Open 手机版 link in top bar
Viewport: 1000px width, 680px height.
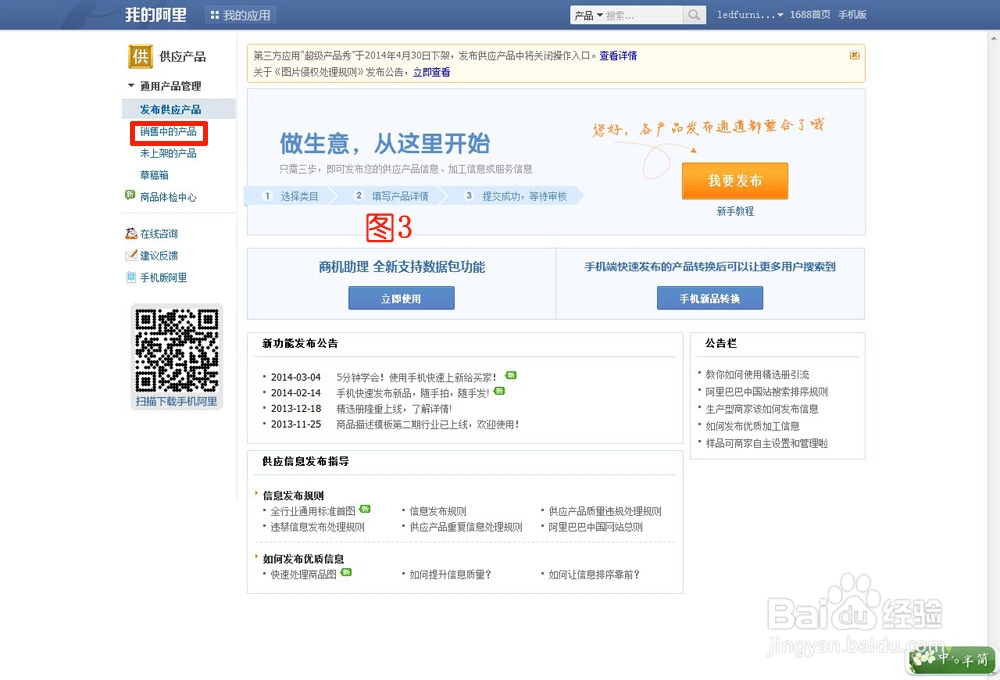852,15
